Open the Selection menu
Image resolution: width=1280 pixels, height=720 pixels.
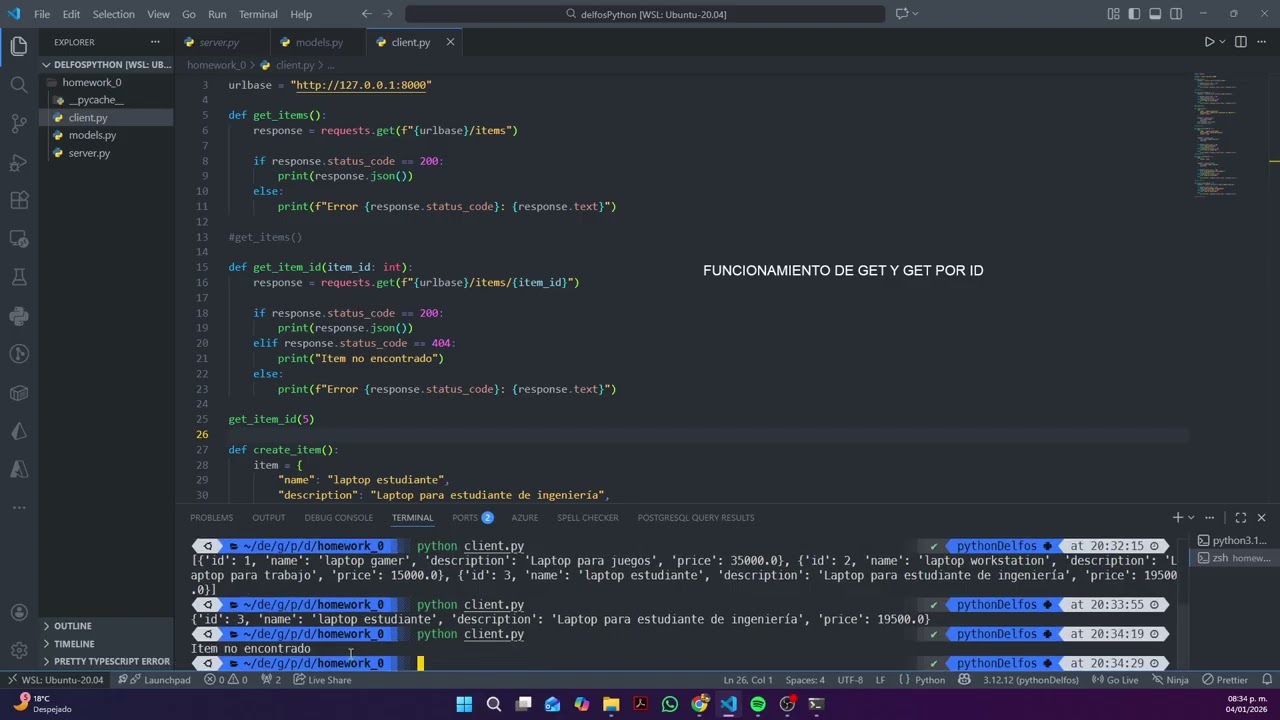(114, 14)
